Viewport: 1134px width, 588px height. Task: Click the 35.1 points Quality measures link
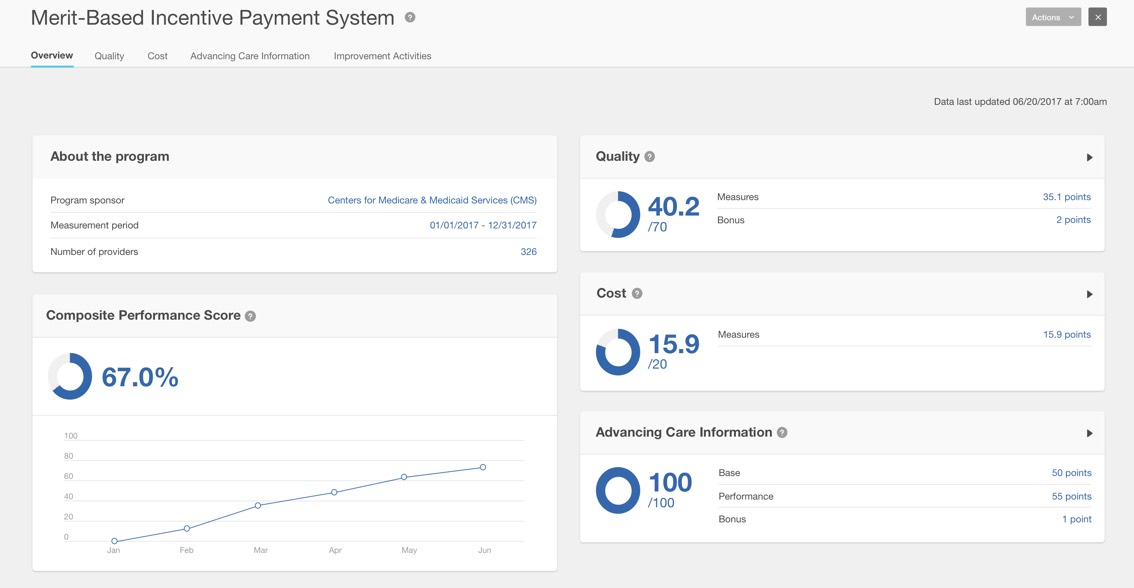1066,197
